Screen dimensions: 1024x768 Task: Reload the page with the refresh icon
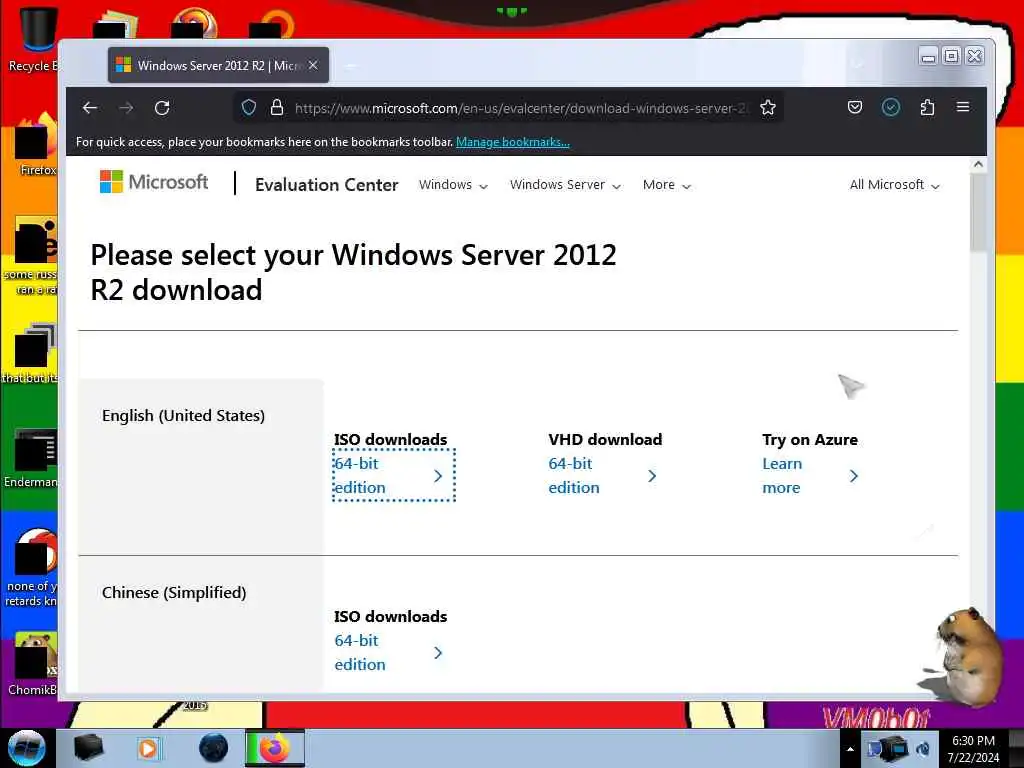coord(162,108)
